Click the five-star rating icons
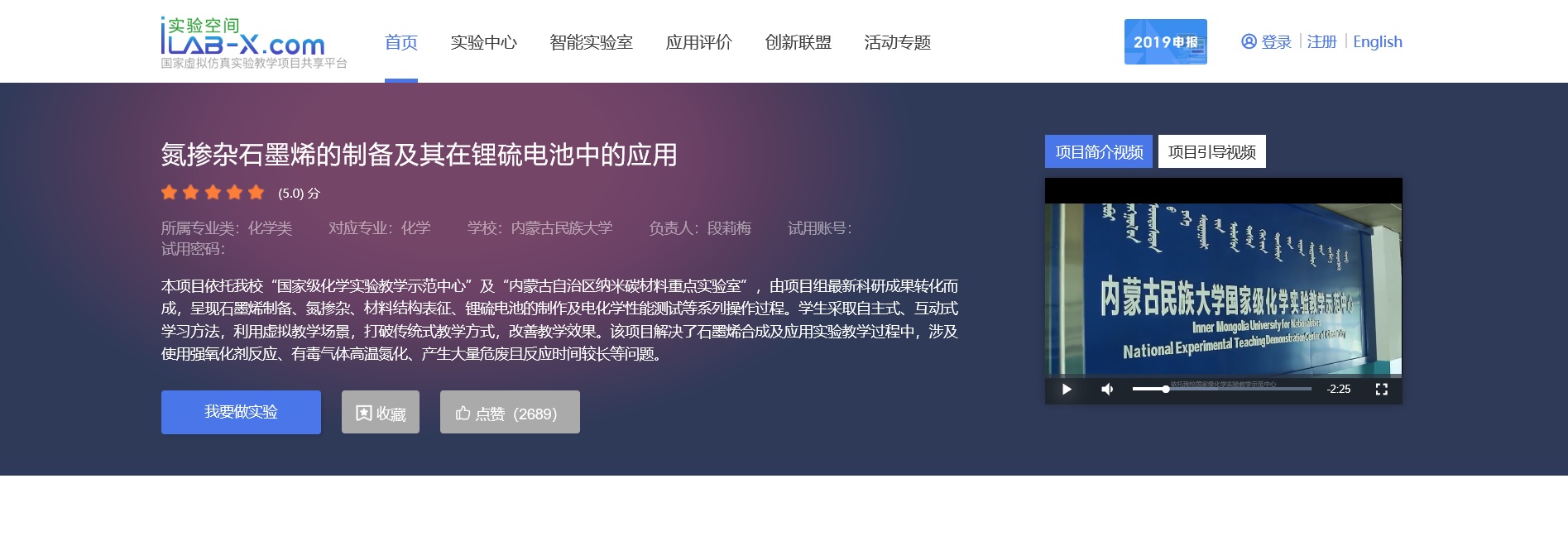The width and height of the screenshot is (1568, 536). click(x=213, y=193)
